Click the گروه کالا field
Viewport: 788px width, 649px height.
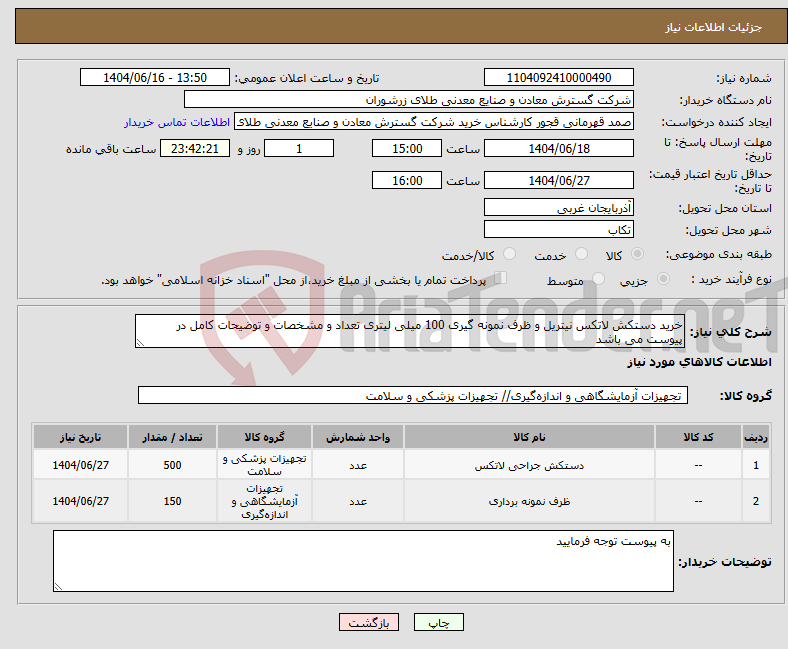click(413, 395)
